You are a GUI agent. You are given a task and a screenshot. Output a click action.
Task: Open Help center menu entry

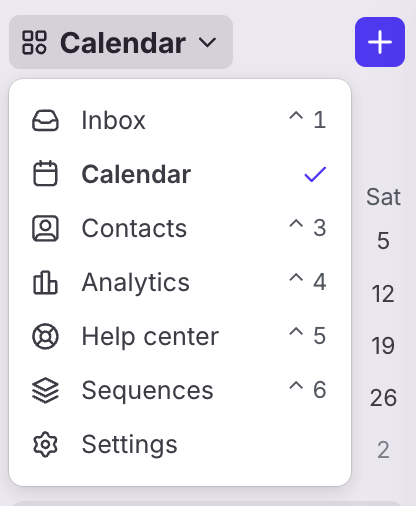tap(180, 336)
